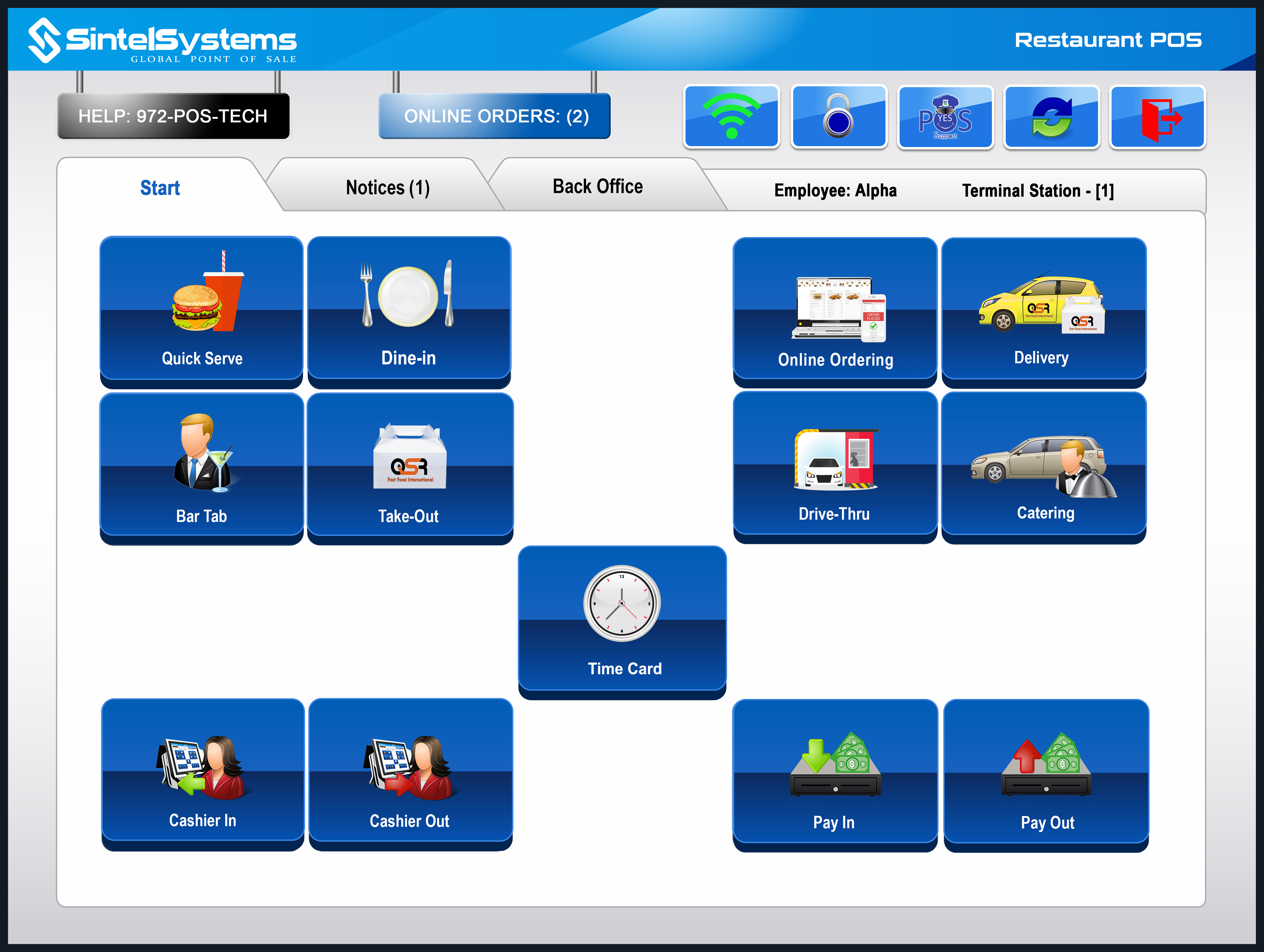Click the HELP: 972-POS-TECH sign
Viewport: 1264px width, 952px height.
(173, 116)
